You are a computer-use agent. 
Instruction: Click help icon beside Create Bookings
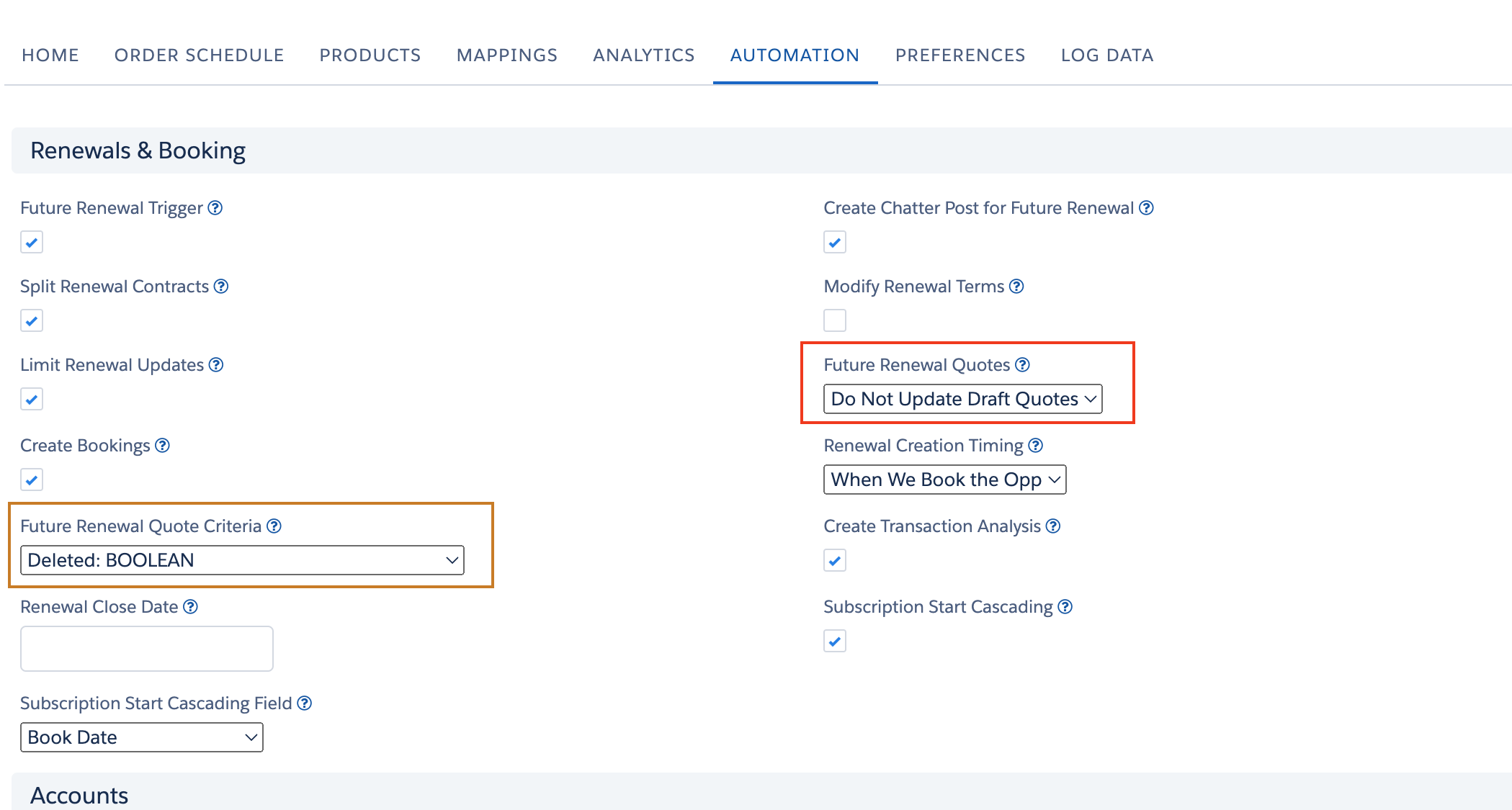point(163,446)
